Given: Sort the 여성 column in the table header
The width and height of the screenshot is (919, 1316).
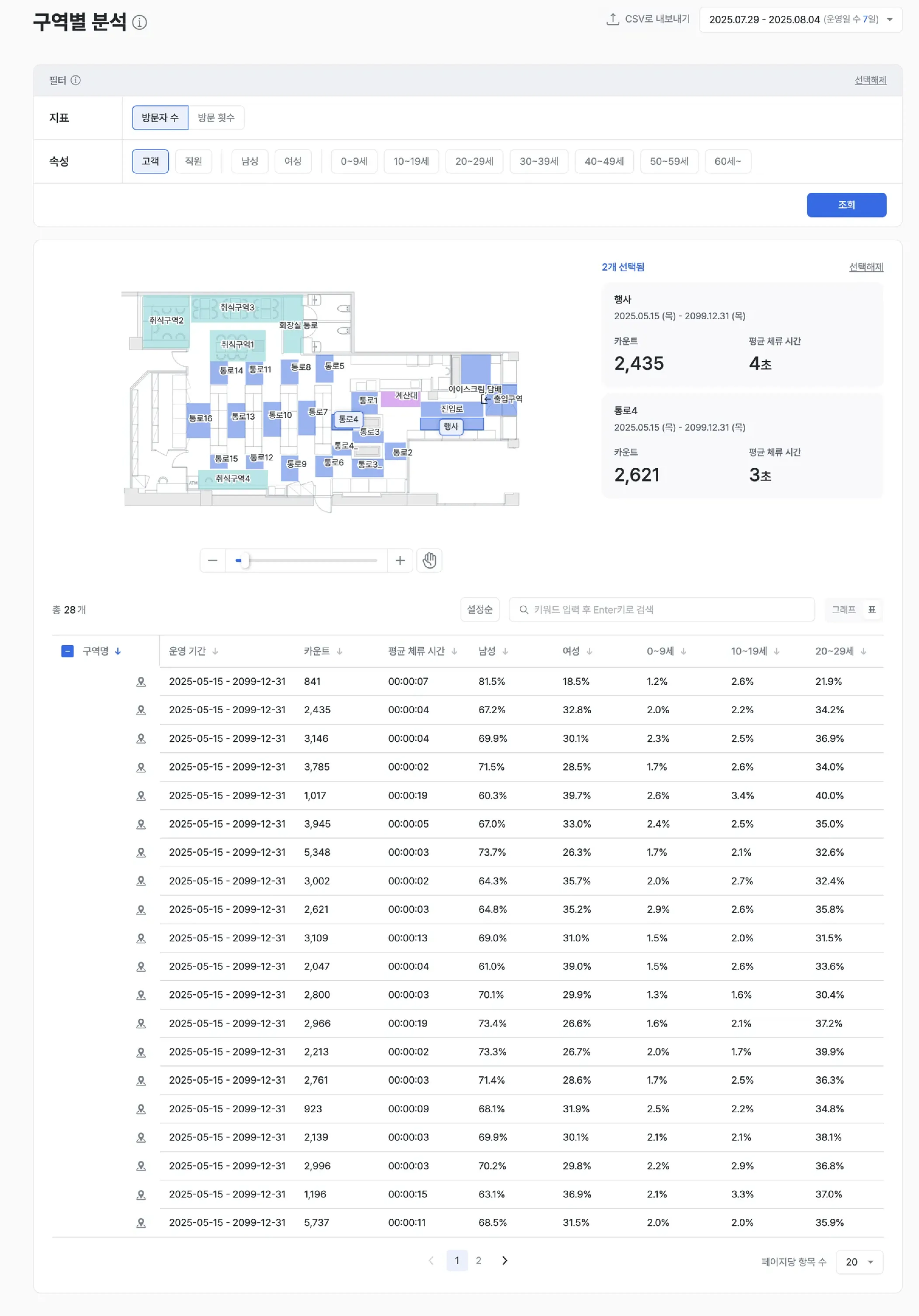Looking at the screenshot, I should 590,651.
